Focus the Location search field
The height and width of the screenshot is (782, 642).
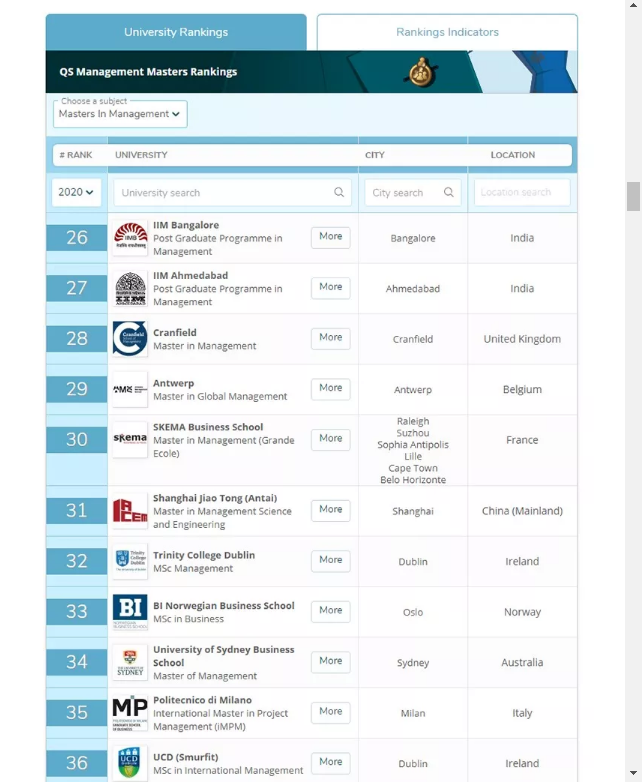pyautogui.click(x=522, y=192)
